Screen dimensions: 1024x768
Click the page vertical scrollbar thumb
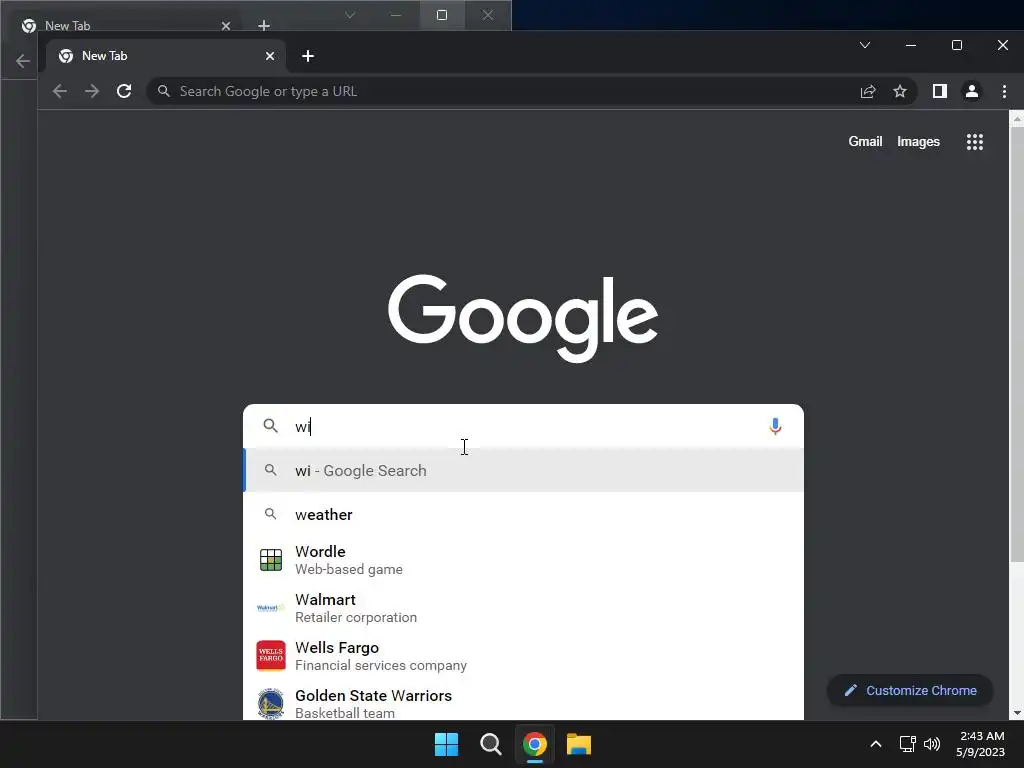click(1016, 345)
